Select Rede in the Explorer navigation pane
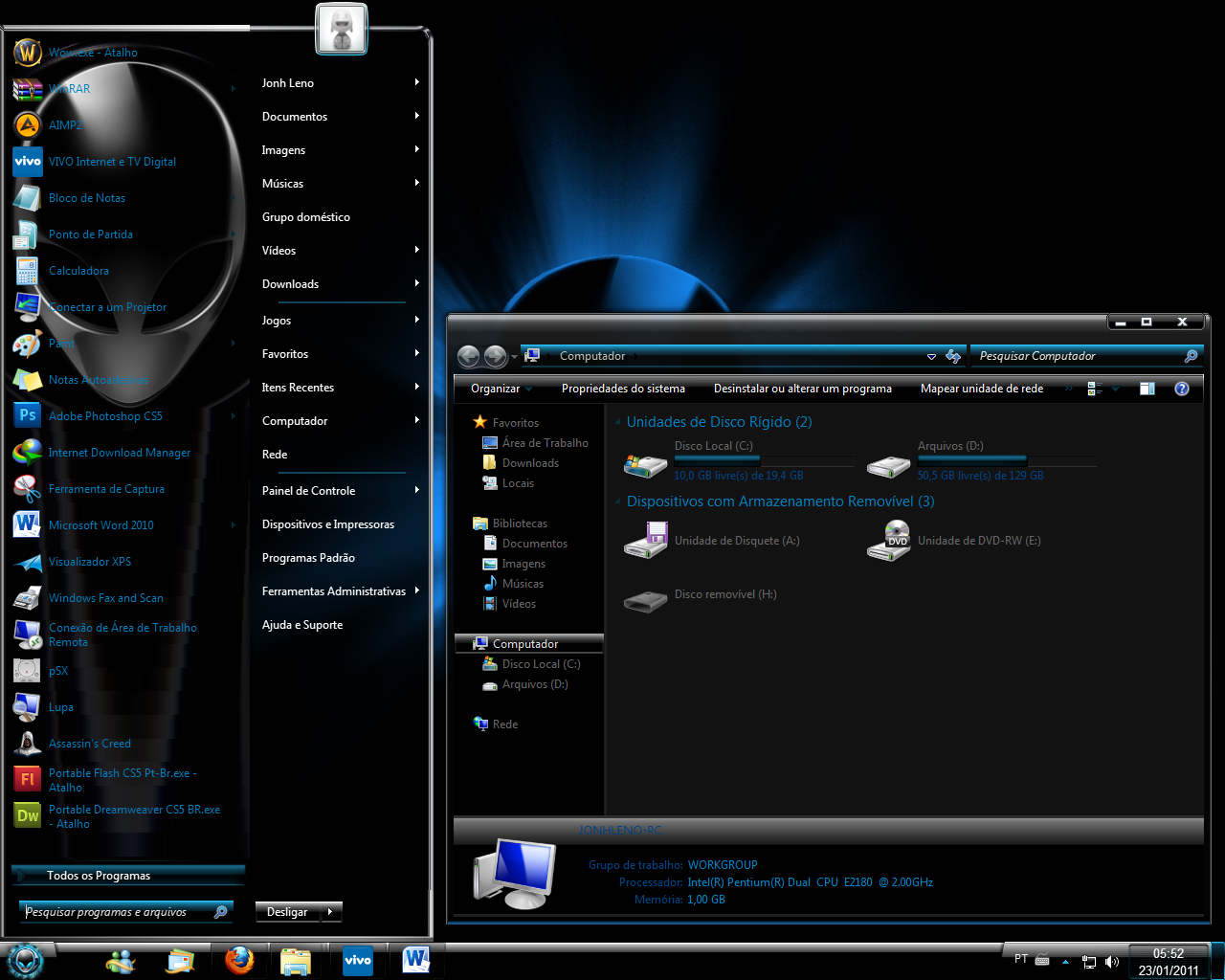 (505, 724)
